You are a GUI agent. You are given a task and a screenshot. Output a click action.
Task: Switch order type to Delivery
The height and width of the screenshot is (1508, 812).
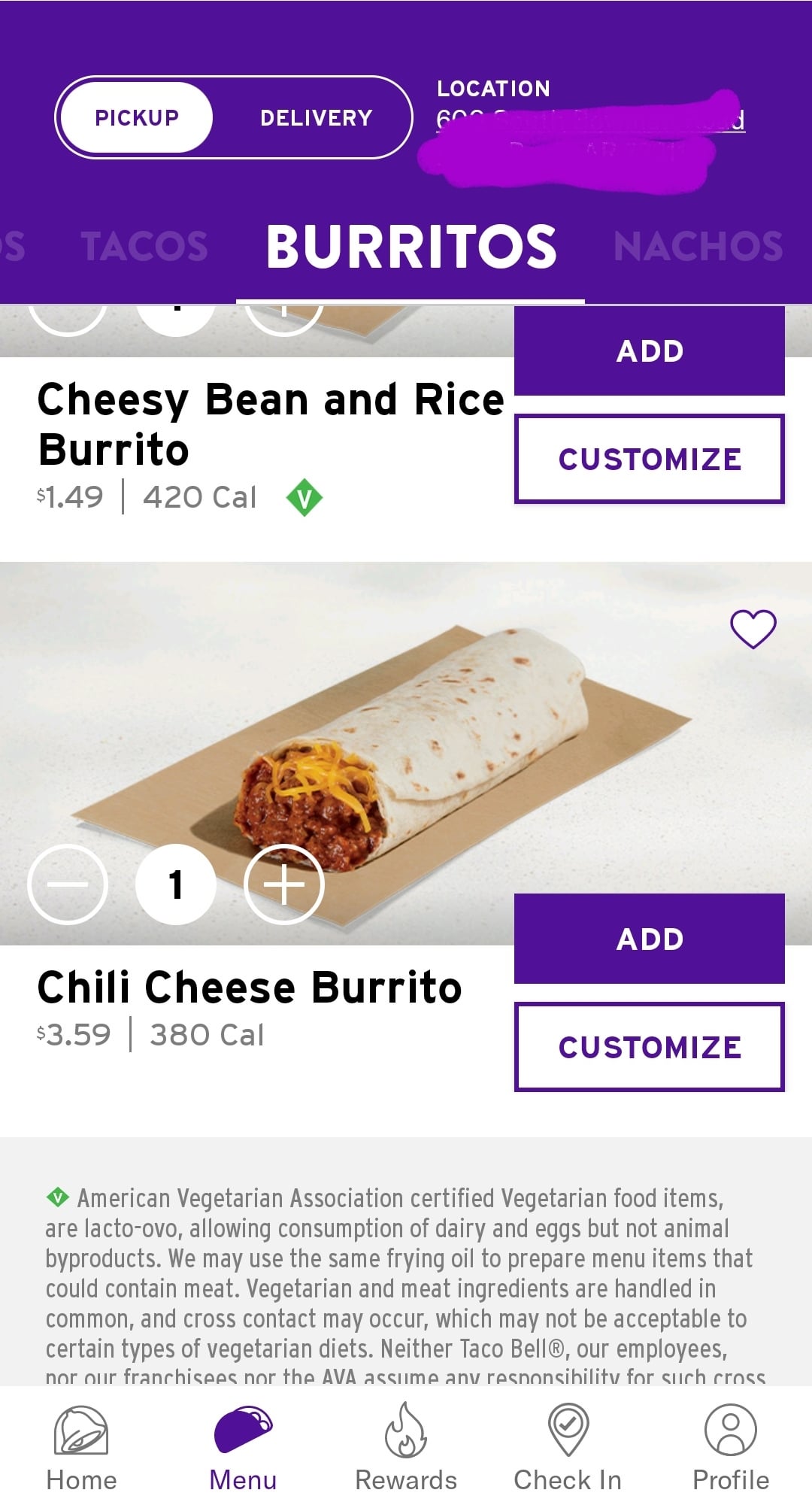[x=316, y=118]
